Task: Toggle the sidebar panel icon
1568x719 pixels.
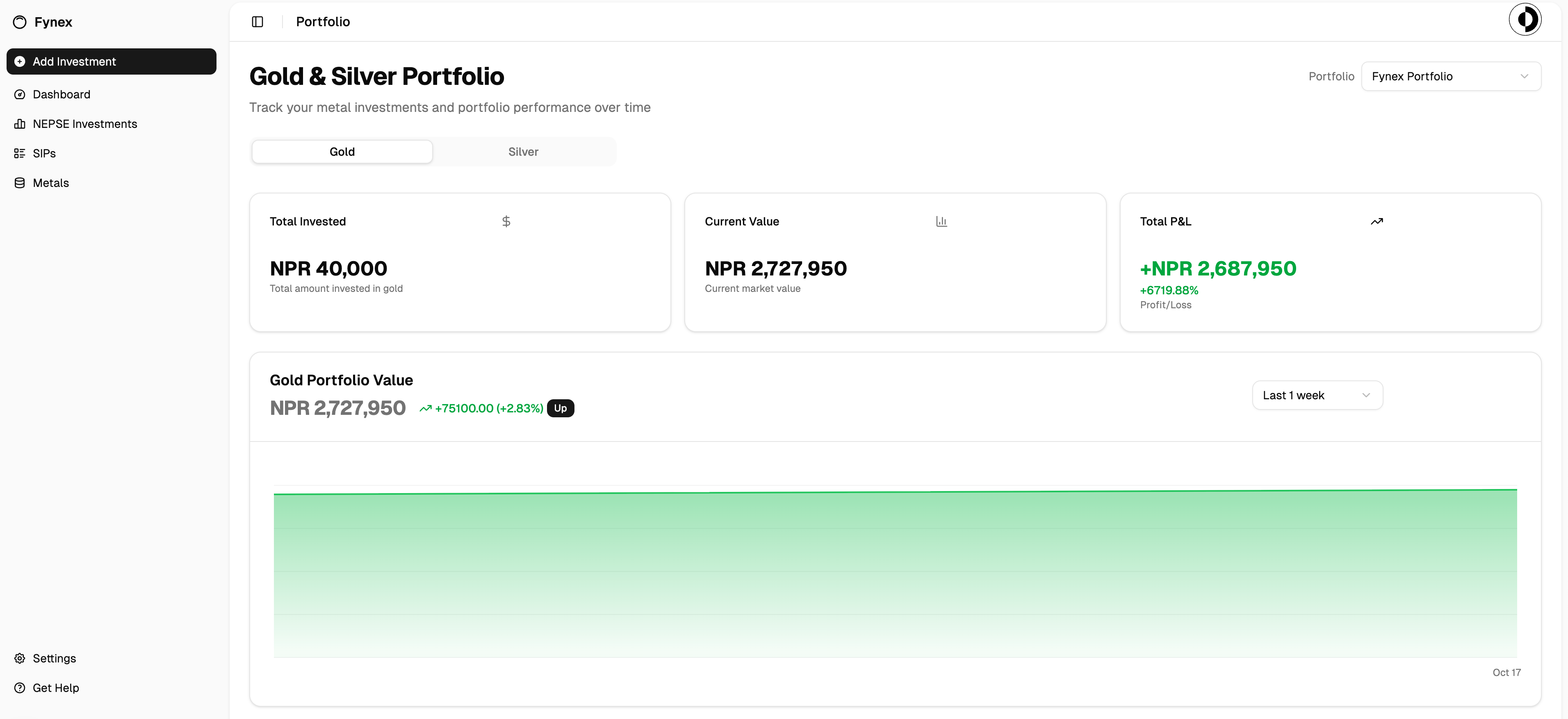Action: tap(258, 22)
